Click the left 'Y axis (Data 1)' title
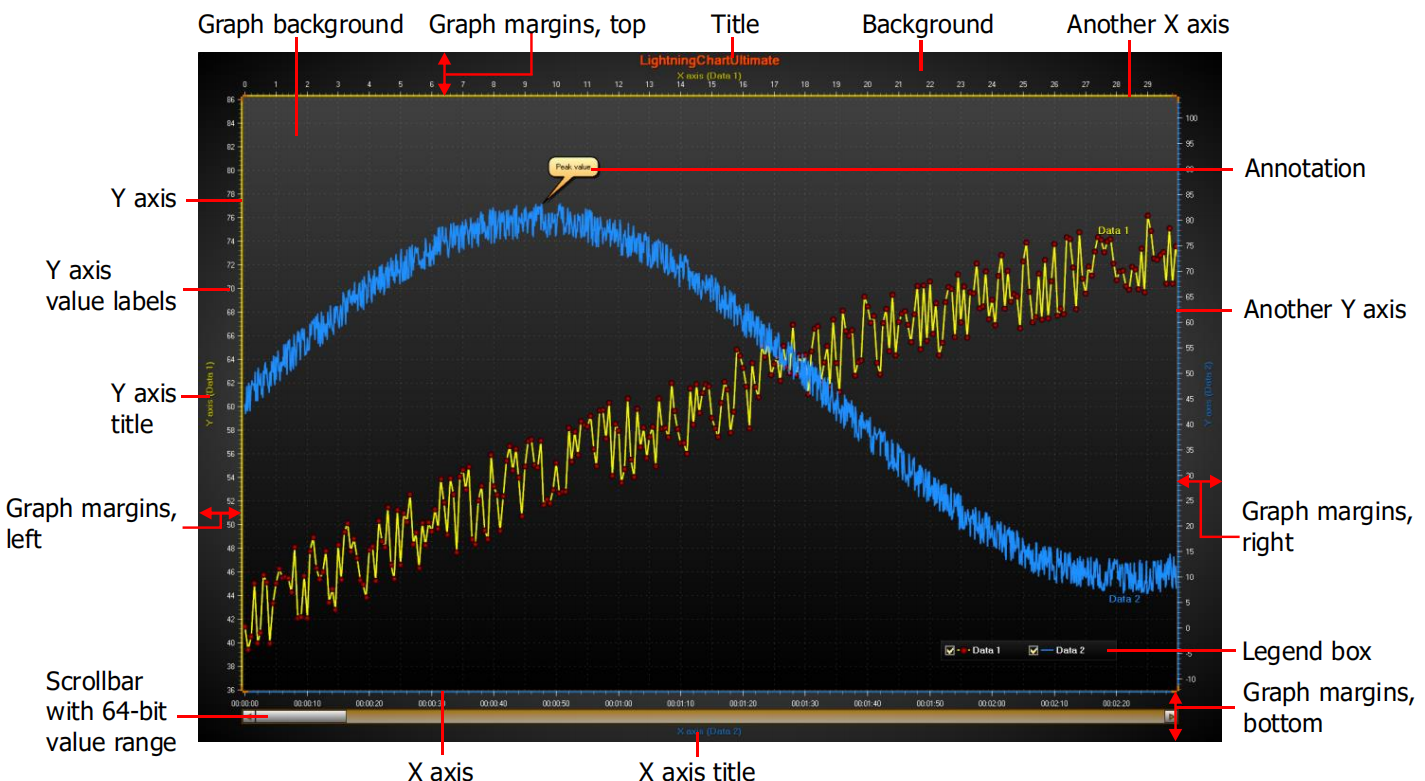1425x781 pixels. (x=210, y=394)
